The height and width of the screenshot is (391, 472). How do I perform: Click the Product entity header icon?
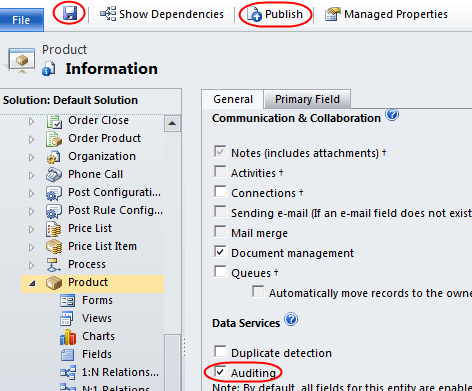[x=22, y=60]
